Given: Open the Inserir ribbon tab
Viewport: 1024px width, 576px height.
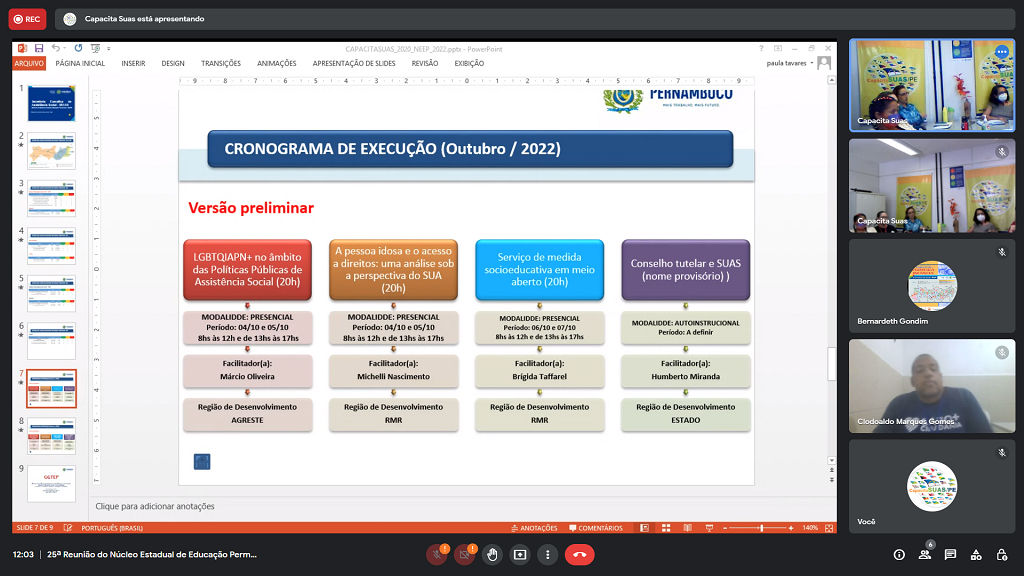Looking at the screenshot, I should point(133,63).
